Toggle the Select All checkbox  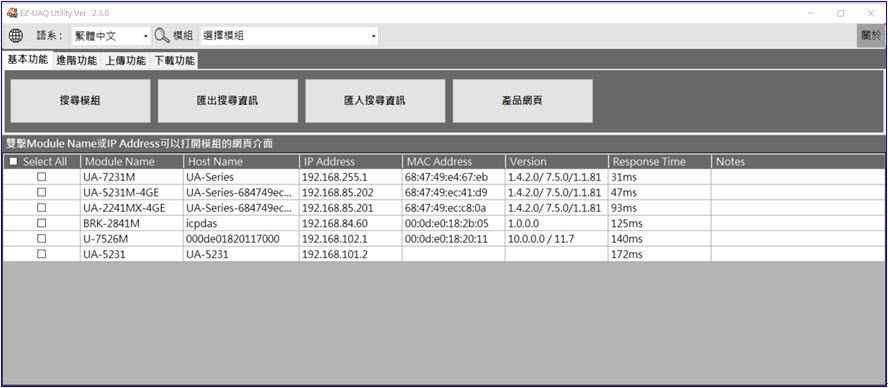click(14, 162)
